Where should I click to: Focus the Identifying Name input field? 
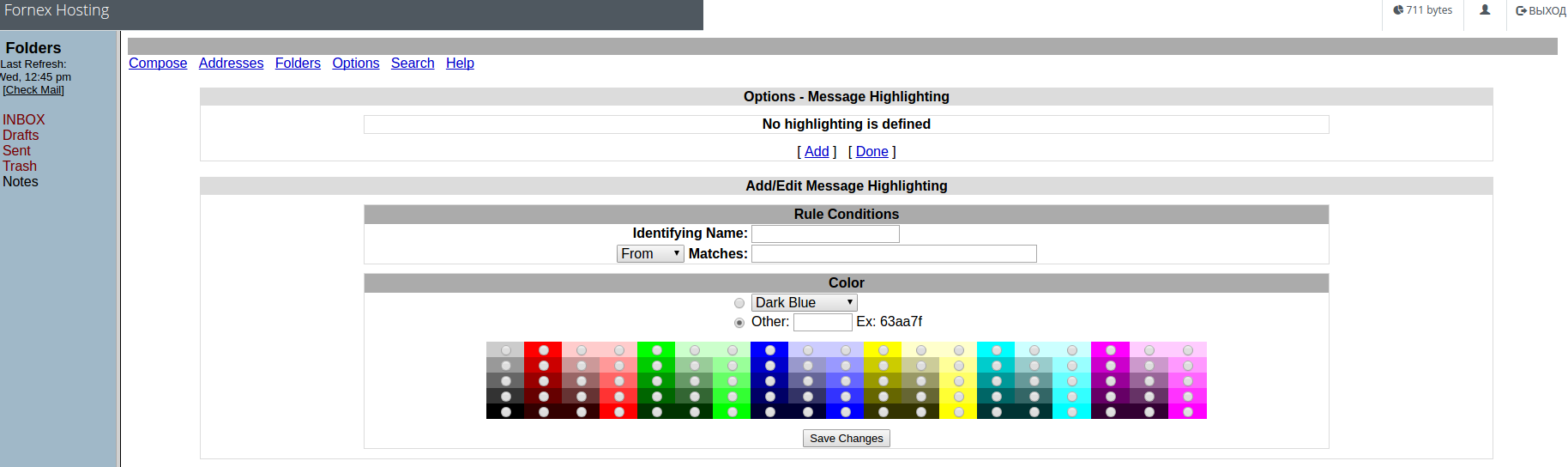(825, 233)
